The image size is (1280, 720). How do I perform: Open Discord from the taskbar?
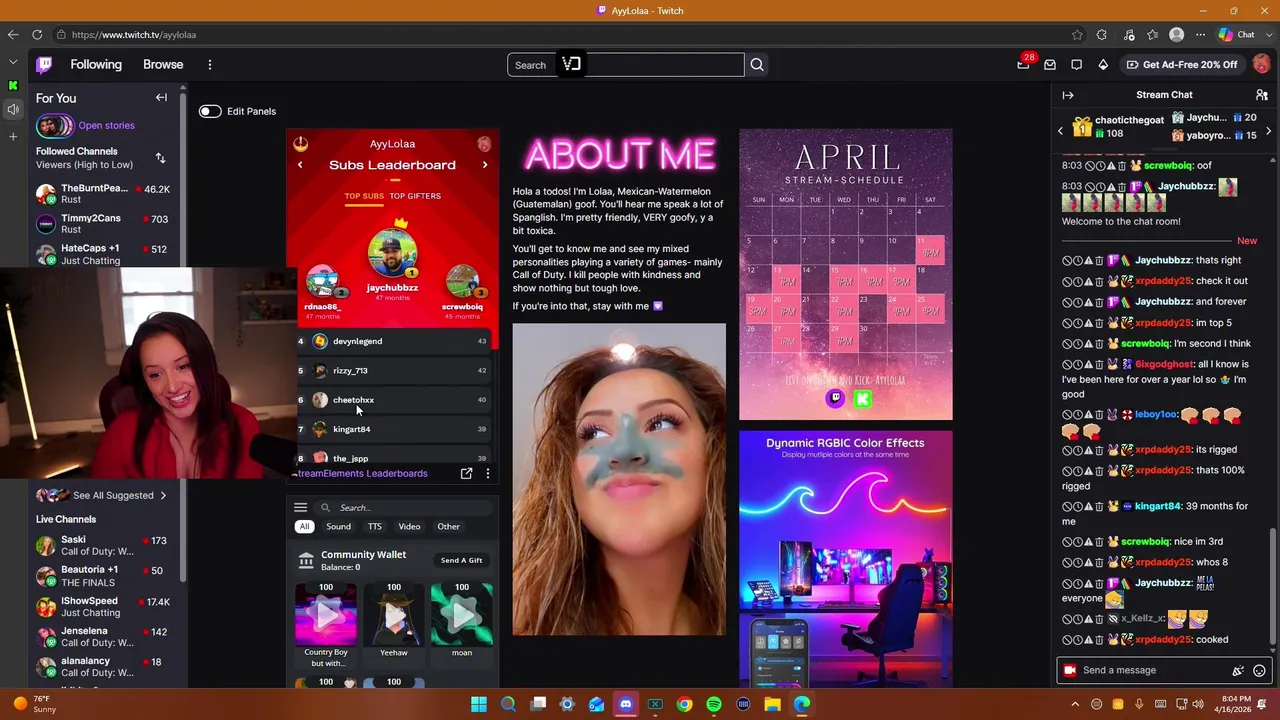(625, 704)
